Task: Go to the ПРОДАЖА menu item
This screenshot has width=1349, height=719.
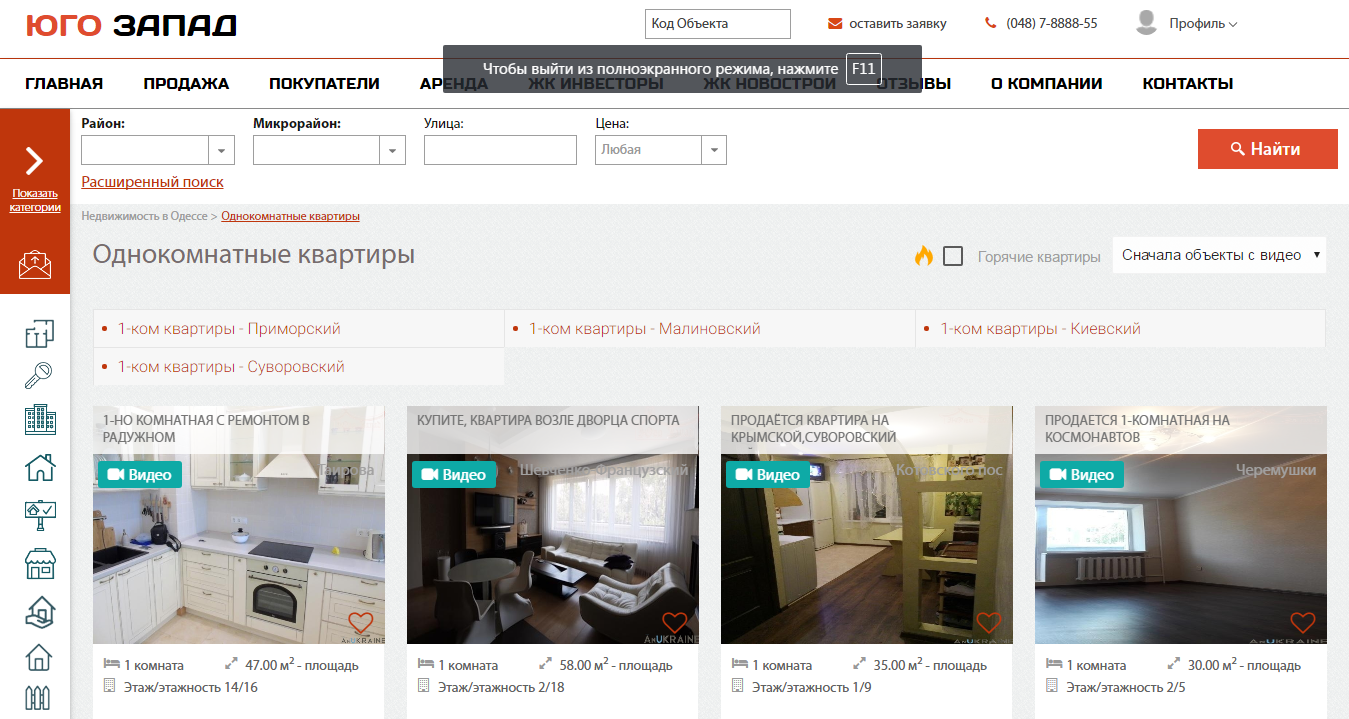Action: coord(186,84)
